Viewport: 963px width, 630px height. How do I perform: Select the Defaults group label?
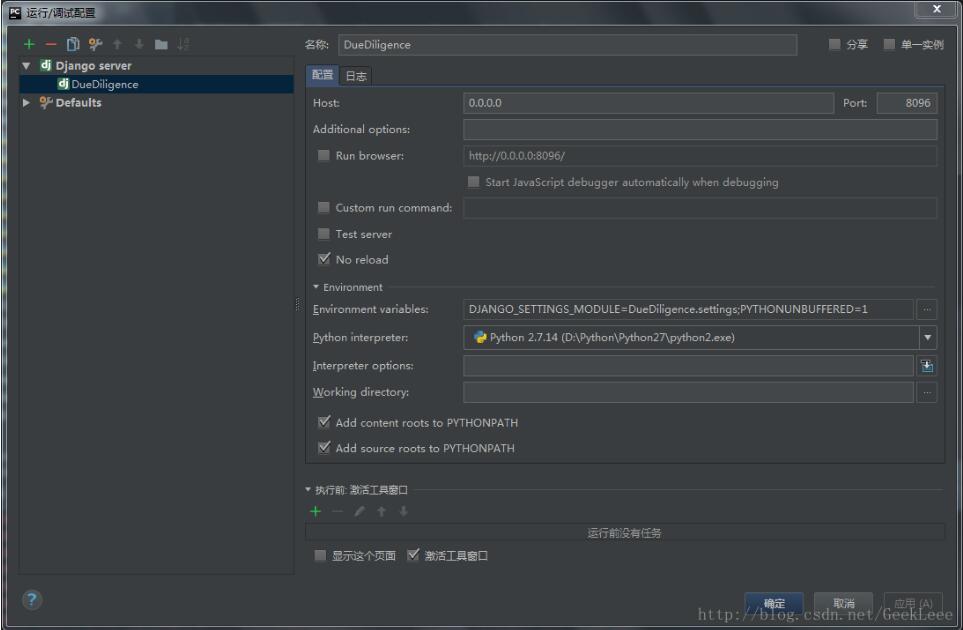click(x=79, y=103)
